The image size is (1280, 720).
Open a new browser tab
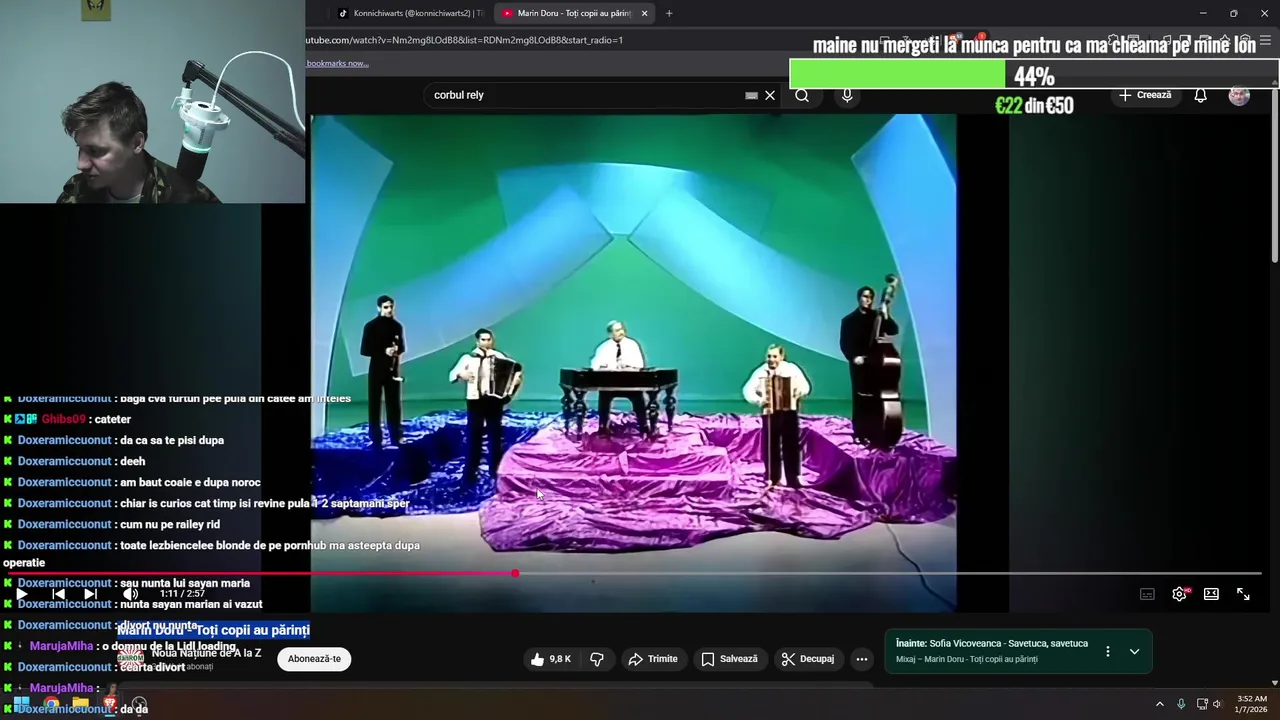669,13
